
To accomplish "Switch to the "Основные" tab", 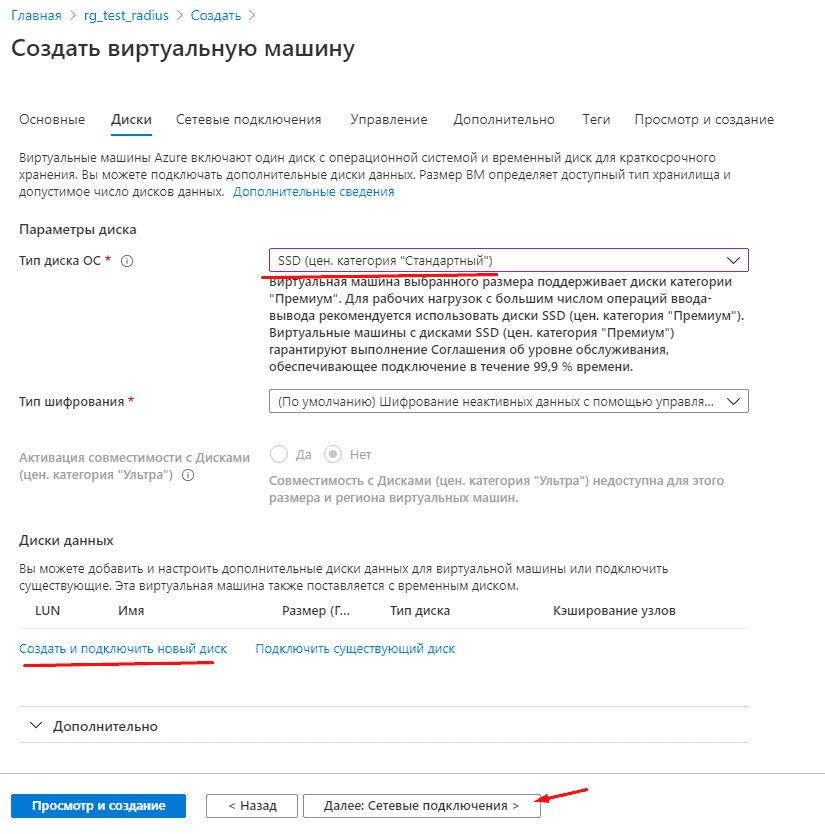I will point(52,119).
